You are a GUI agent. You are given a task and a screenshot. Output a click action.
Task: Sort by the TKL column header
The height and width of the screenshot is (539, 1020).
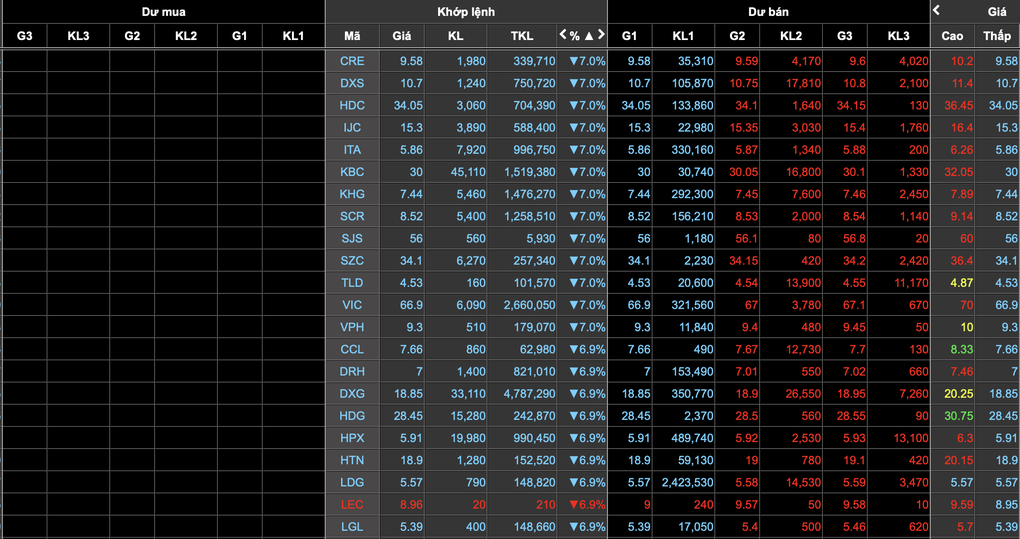coord(522,36)
